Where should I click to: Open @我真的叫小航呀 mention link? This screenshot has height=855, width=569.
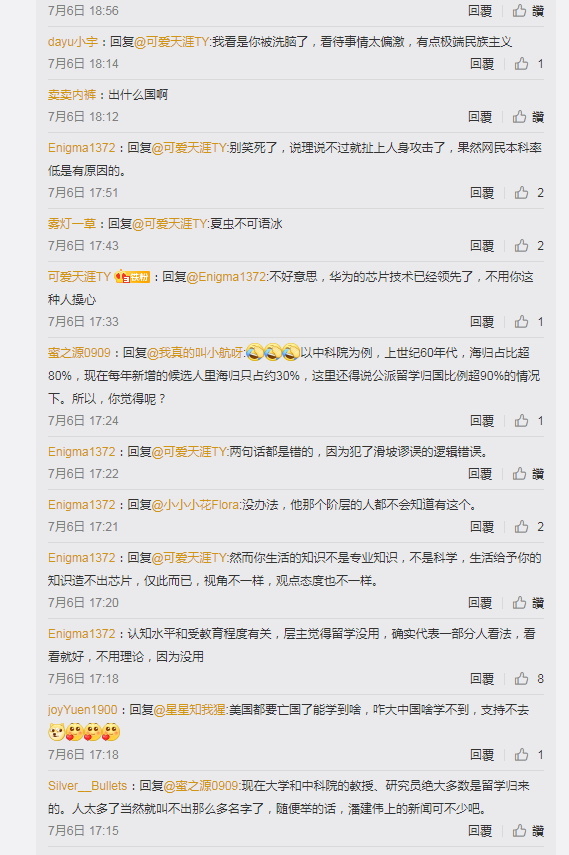[195, 353]
